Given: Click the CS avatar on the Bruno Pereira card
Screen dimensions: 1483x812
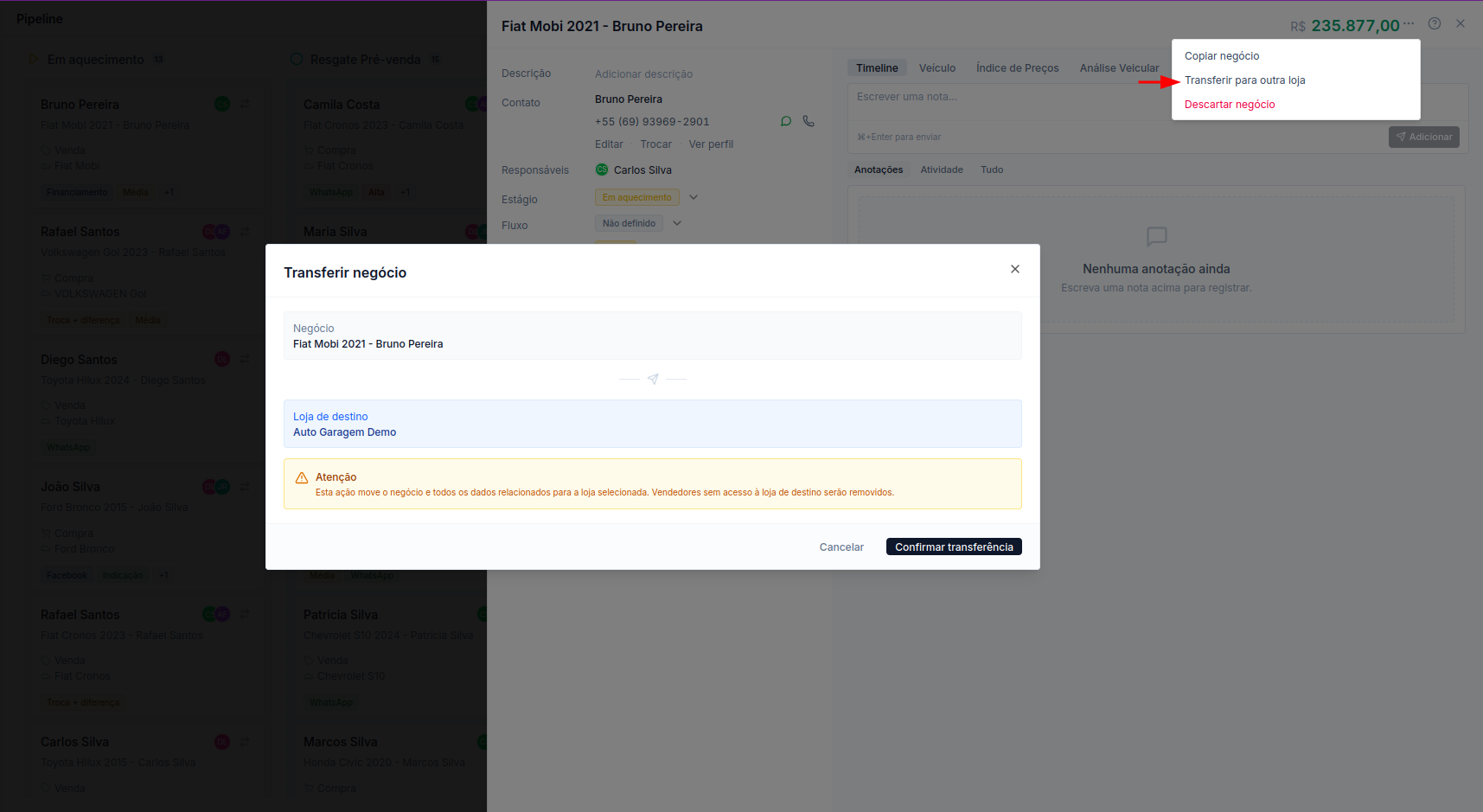Looking at the screenshot, I should tap(222, 104).
